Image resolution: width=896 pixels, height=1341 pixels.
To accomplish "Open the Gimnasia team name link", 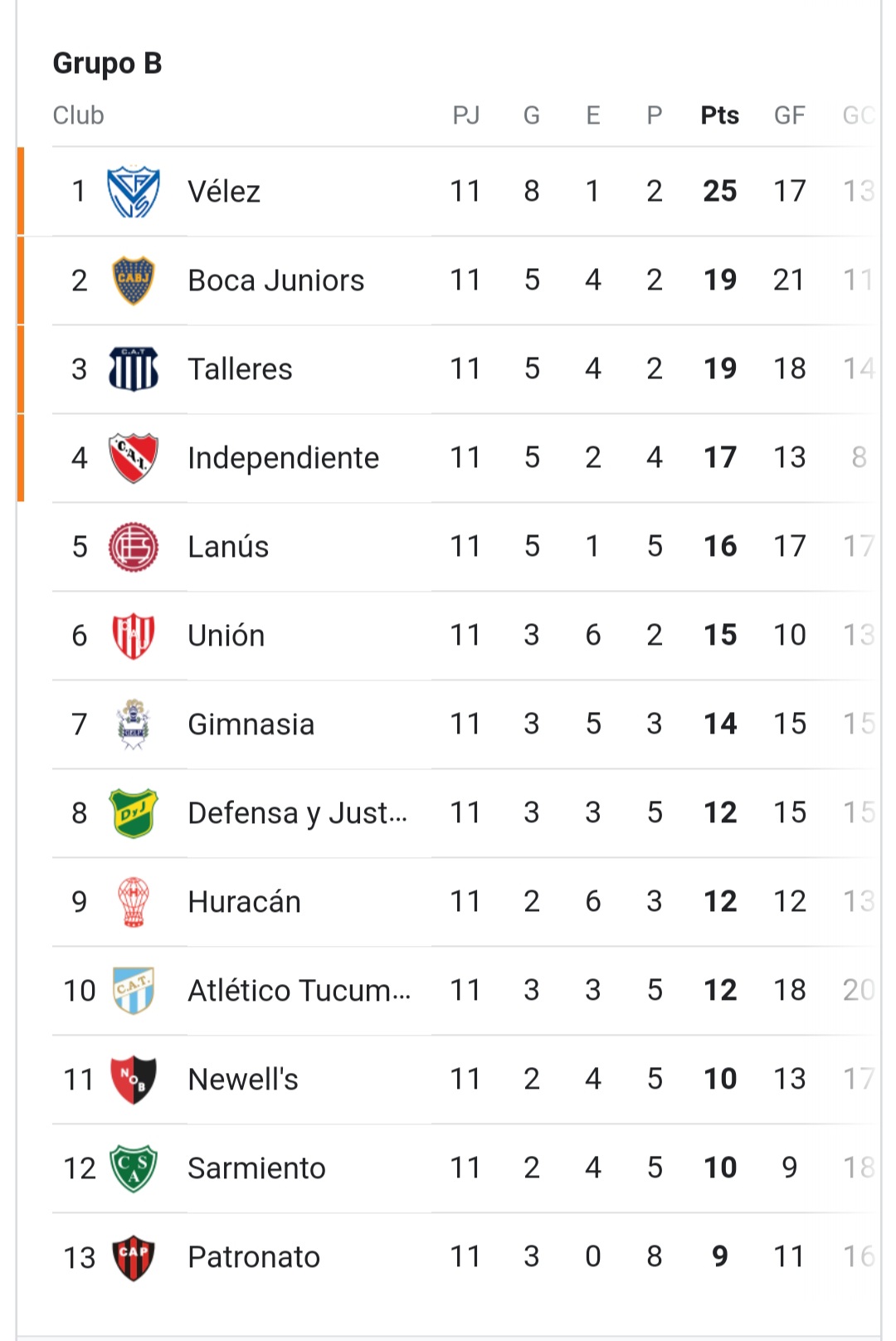I will click(x=251, y=724).
